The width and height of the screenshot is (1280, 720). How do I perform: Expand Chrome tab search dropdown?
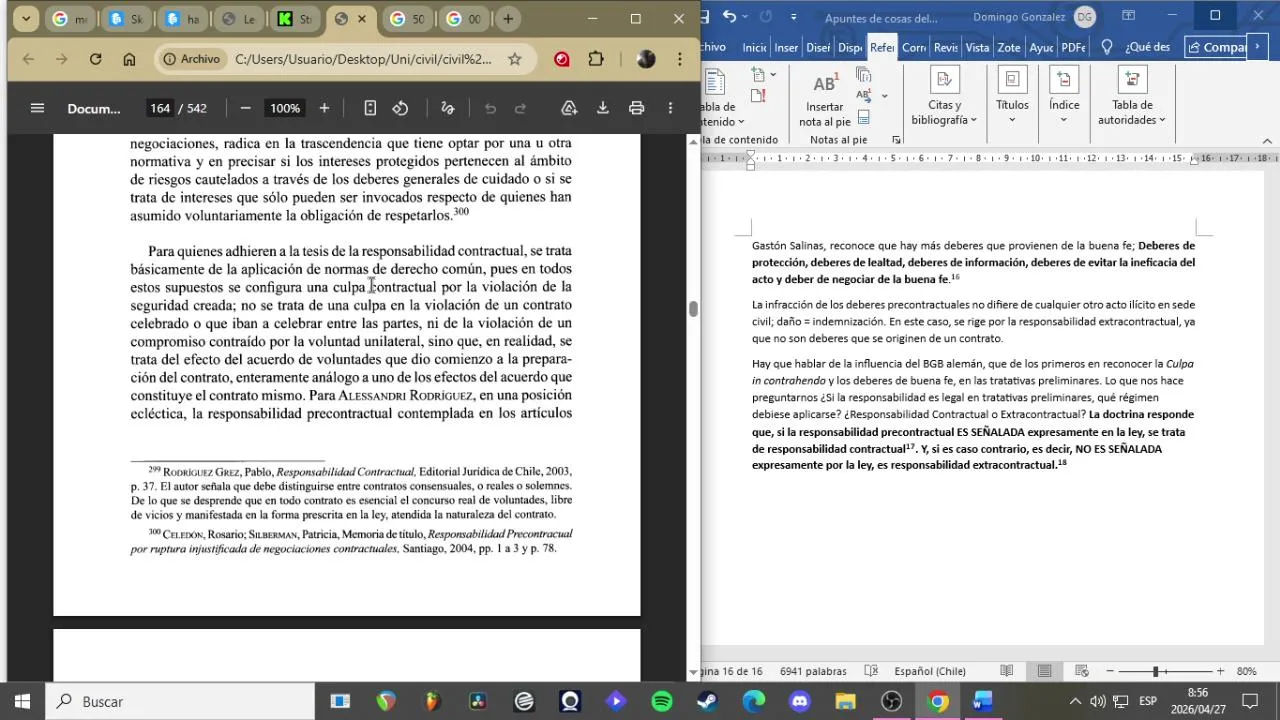[26, 19]
